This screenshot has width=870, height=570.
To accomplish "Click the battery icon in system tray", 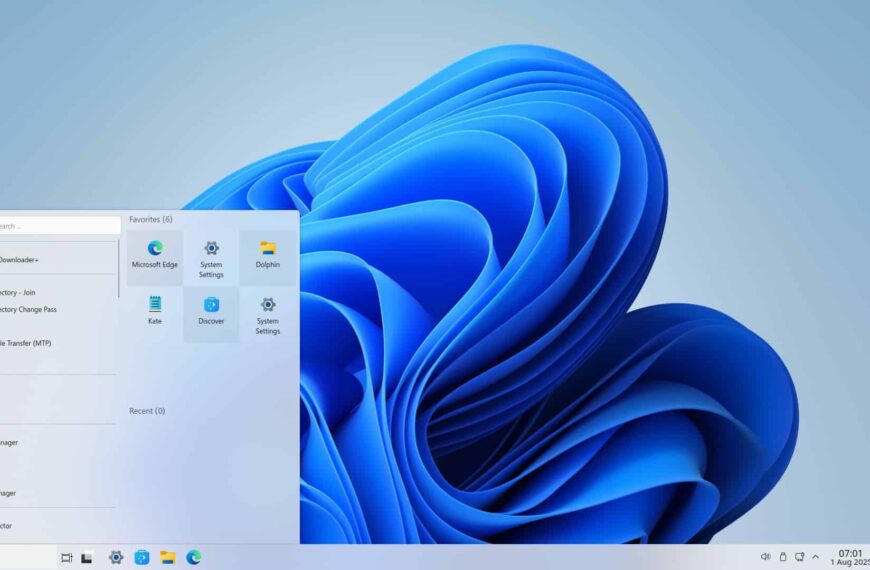I will (x=783, y=557).
